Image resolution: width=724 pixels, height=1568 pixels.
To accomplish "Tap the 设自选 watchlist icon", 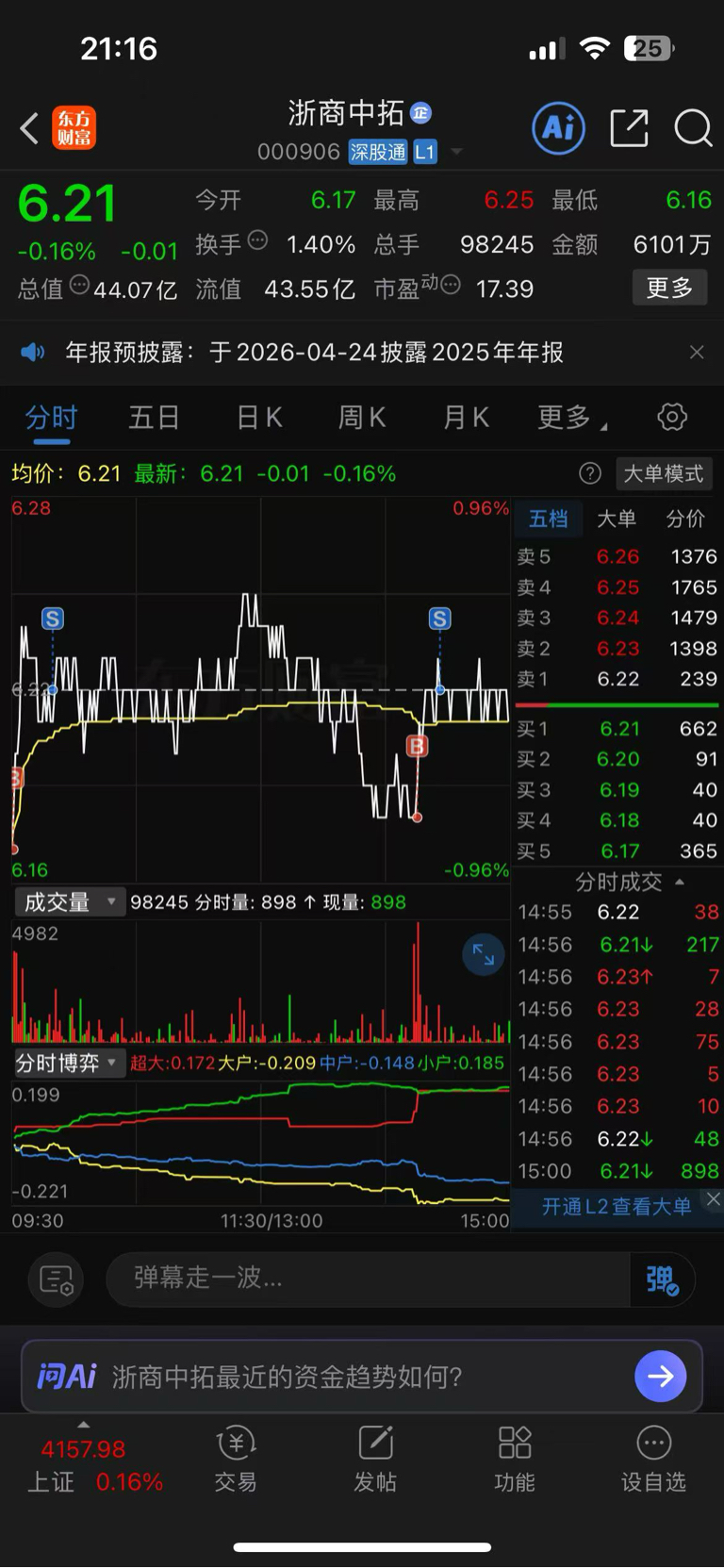I will pyautogui.click(x=653, y=1460).
